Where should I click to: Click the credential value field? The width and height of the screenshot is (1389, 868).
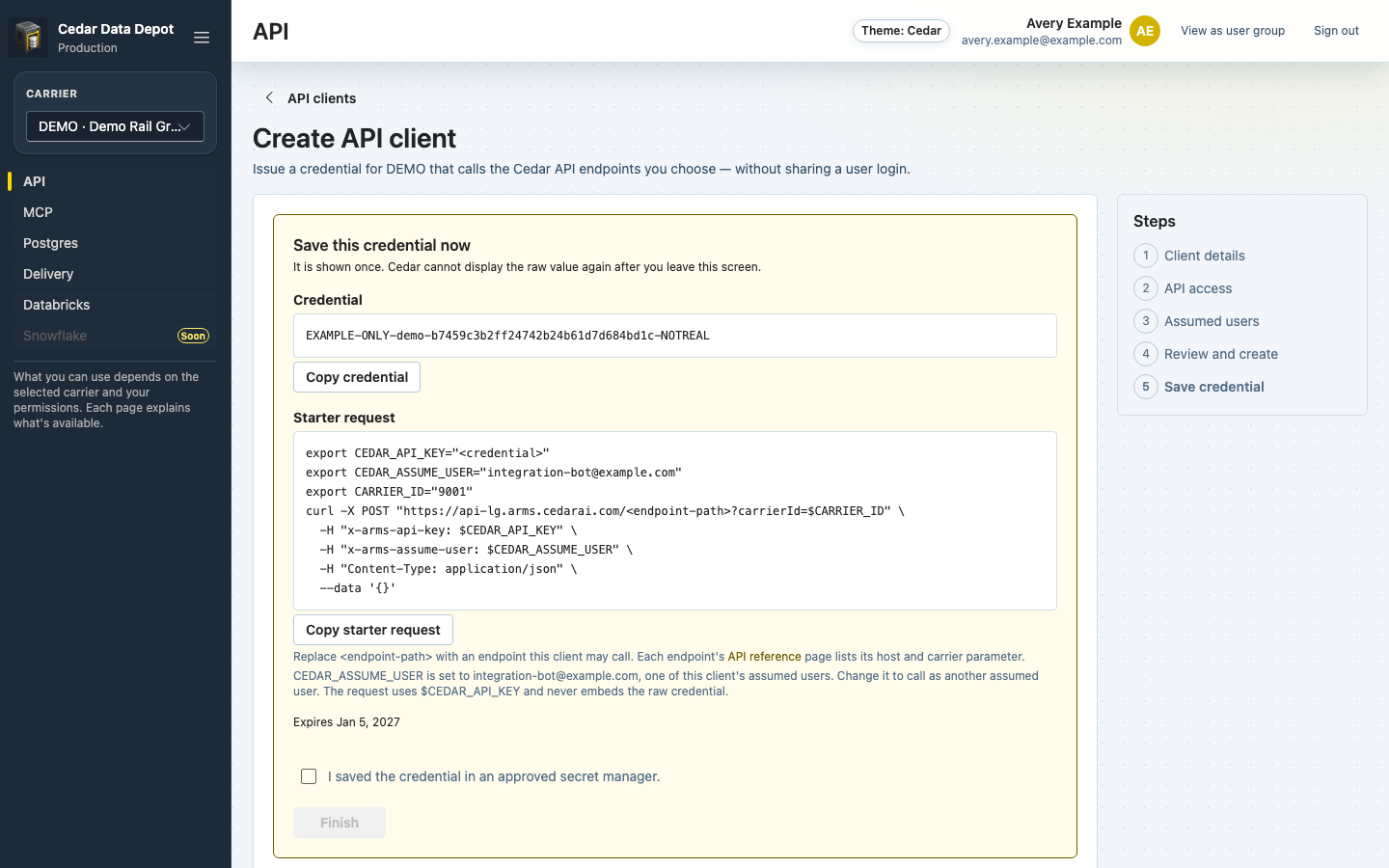[x=675, y=336]
